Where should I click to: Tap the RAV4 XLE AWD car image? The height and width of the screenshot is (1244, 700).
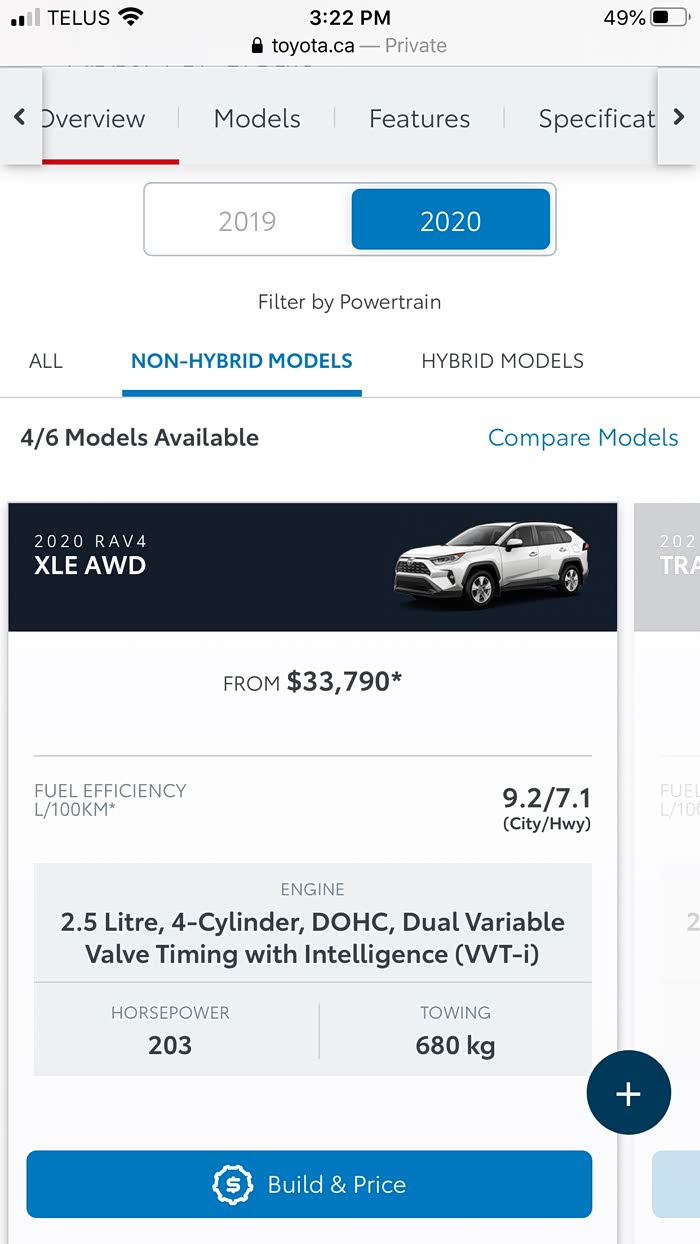(490, 565)
